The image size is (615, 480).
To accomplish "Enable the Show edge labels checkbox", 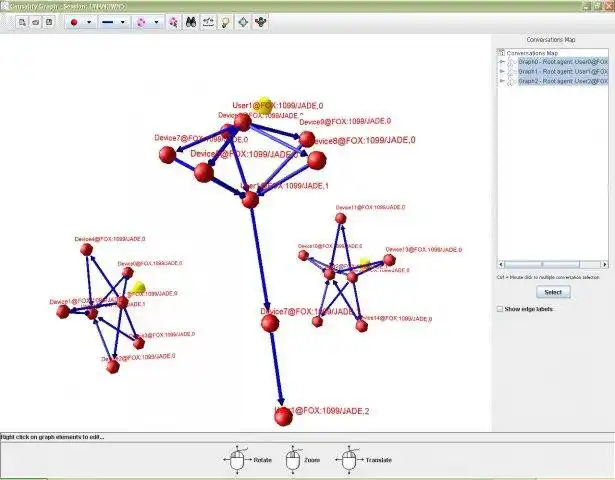I will click(500, 309).
